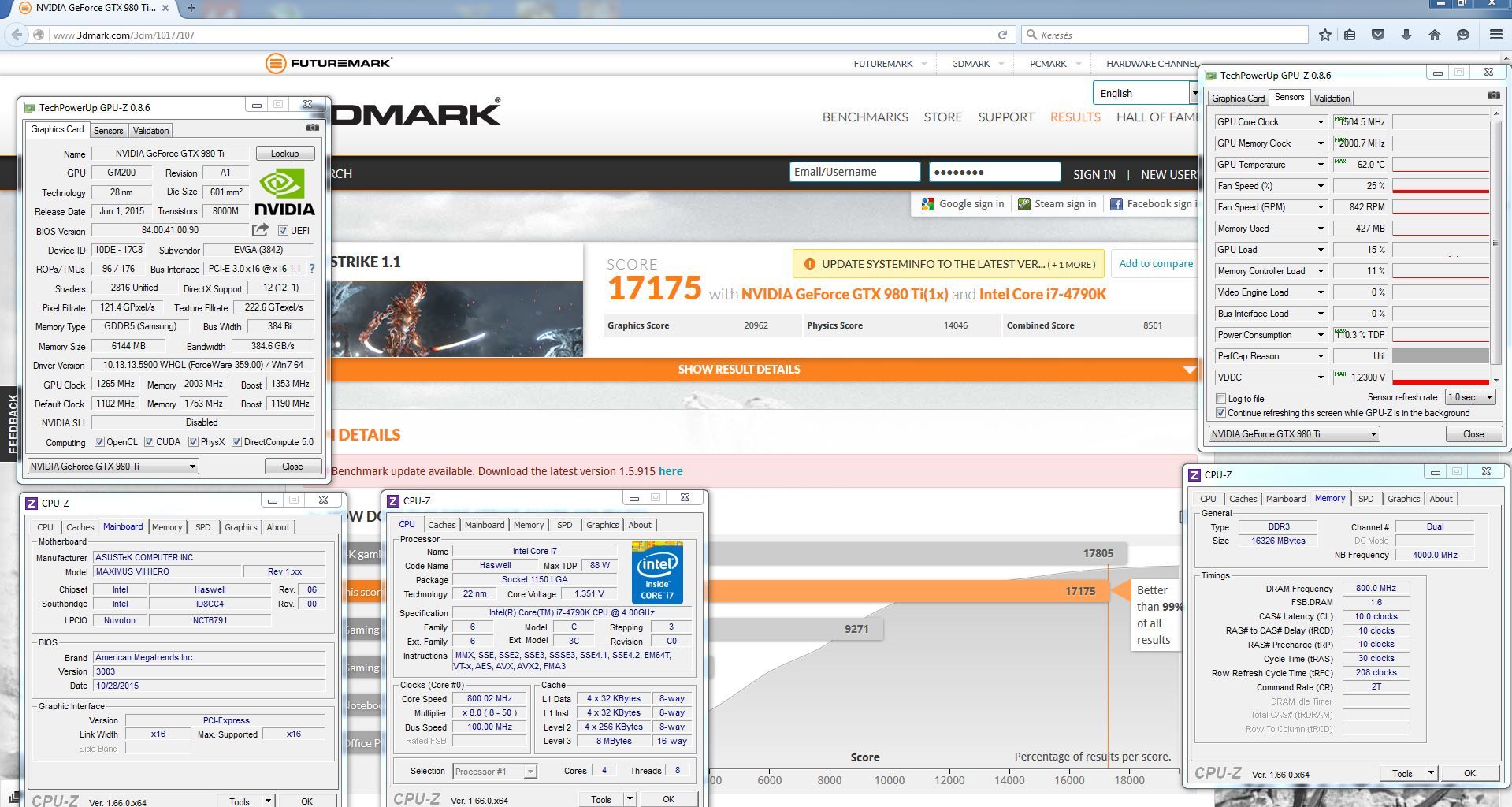Open the GPU selector dropdown in left GPU-Z
1512x807 pixels.
(113, 467)
